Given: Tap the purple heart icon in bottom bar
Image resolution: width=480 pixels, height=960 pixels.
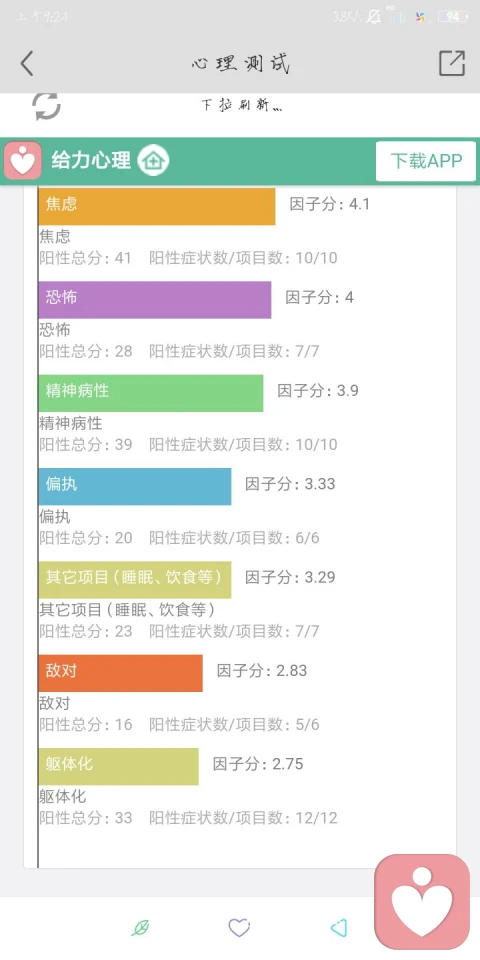Looking at the screenshot, I should tap(239, 928).
